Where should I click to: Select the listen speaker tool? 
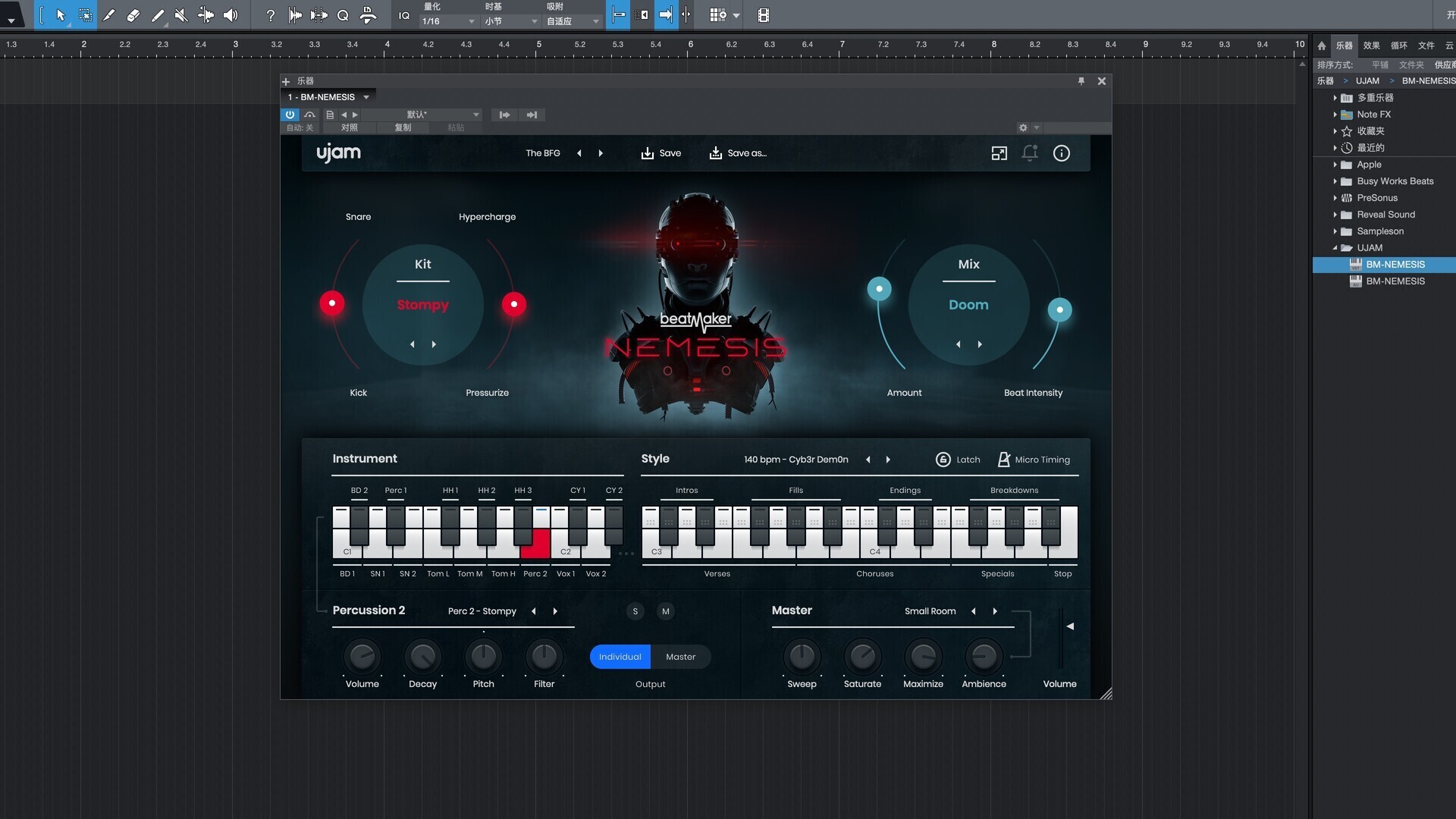coord(231,14)
